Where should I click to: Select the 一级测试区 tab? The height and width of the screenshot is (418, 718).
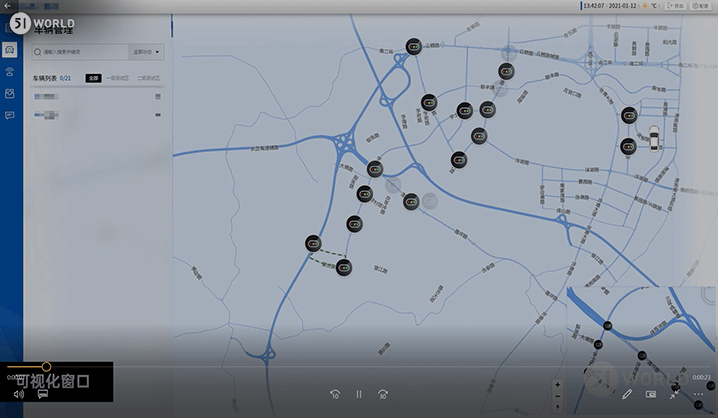[x=118, y=77]
